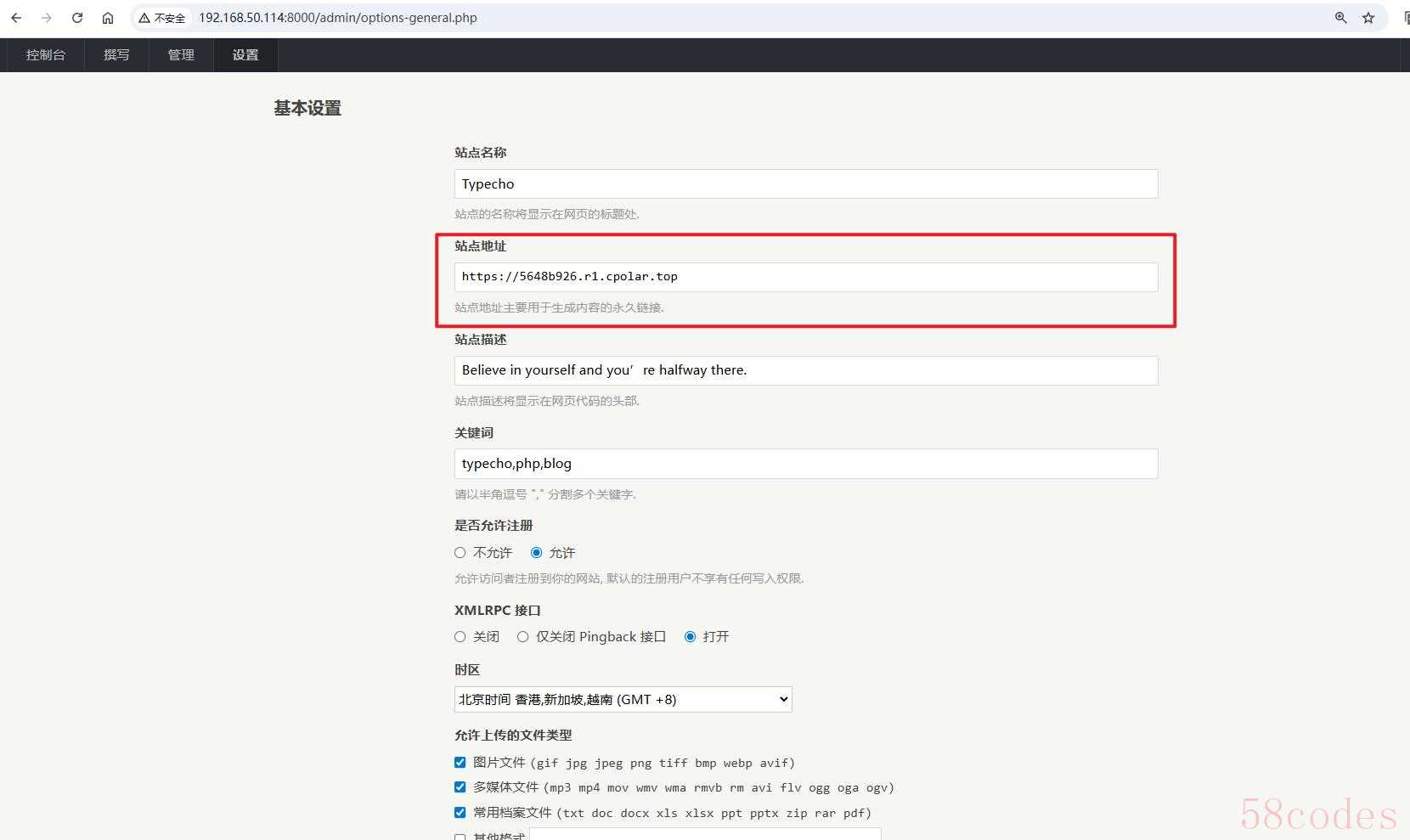Toggle 常用档案文件 upload type checkbox
Screen dimensions: 1410x840
click(460, 813)
